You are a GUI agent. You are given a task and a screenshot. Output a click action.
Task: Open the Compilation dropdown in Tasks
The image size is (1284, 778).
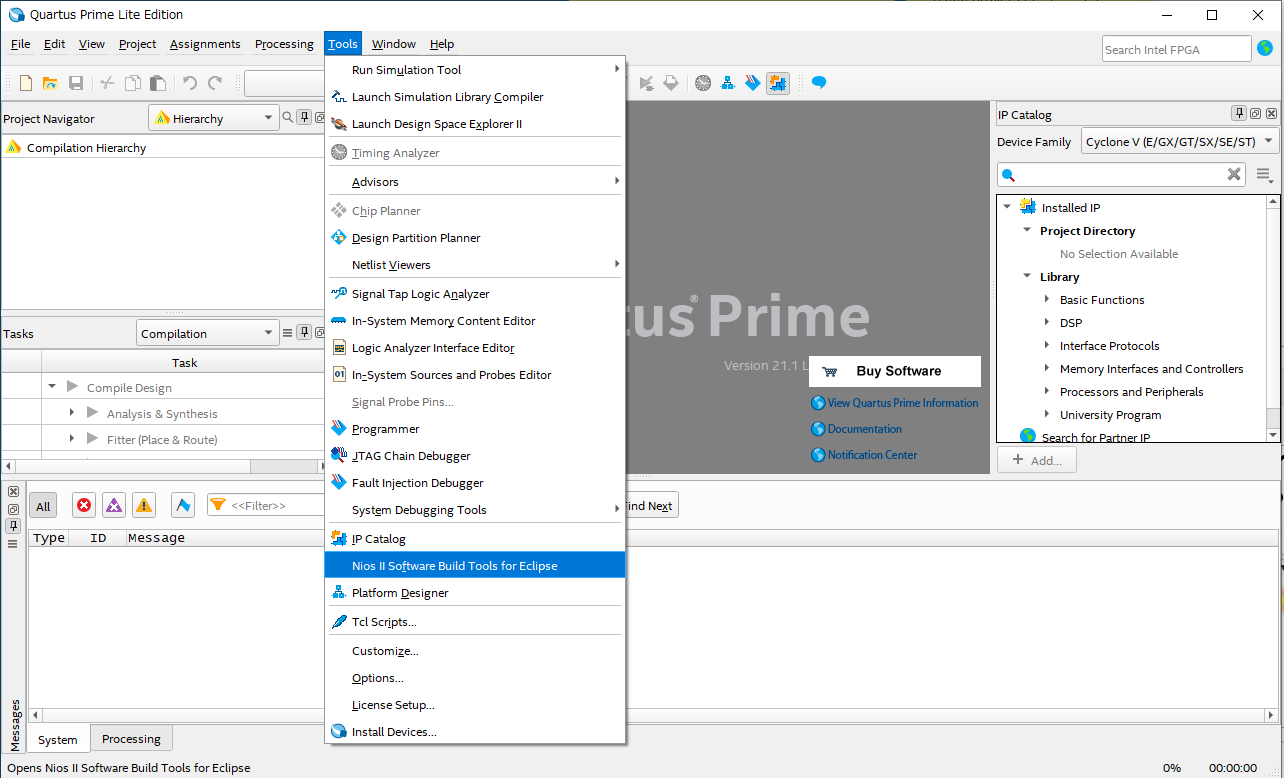tap(207, 333)
